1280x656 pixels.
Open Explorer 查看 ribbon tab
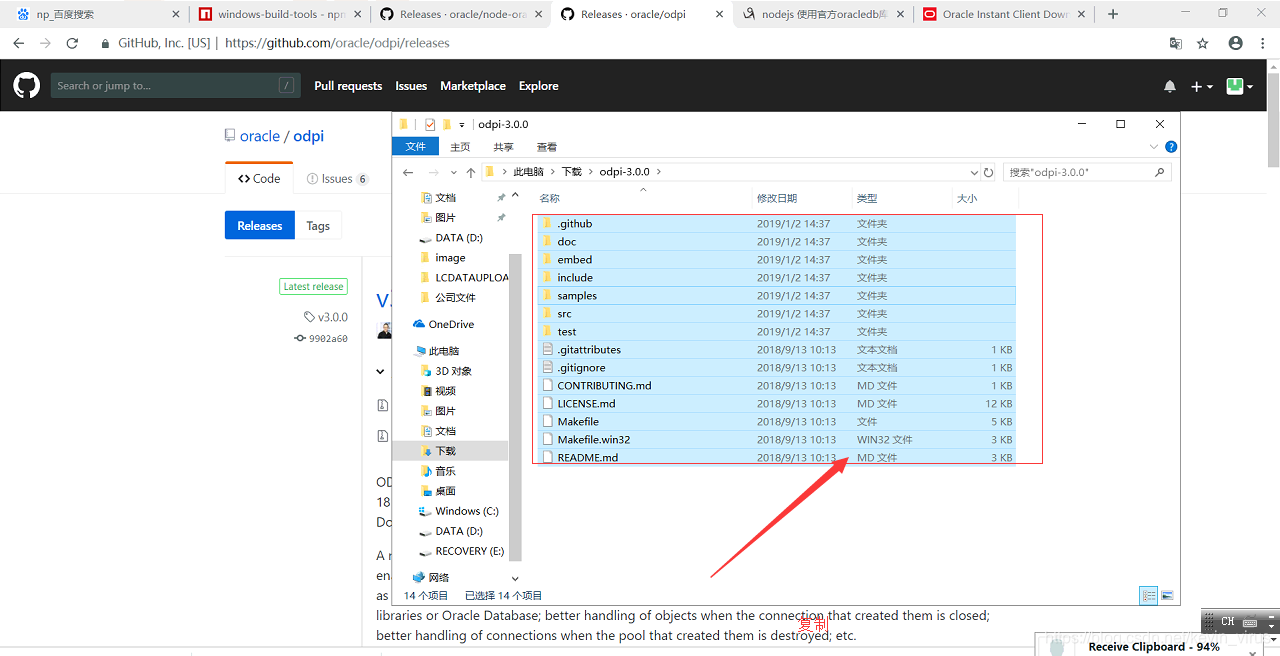point(546,147)
